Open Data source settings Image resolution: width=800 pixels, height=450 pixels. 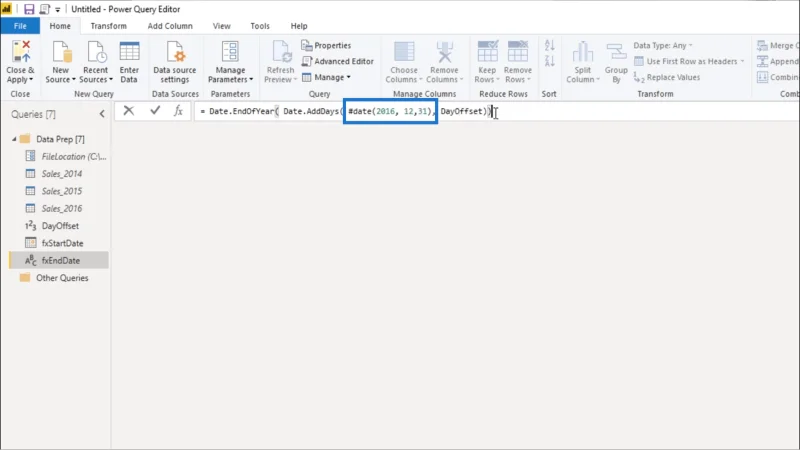(174, 62)
